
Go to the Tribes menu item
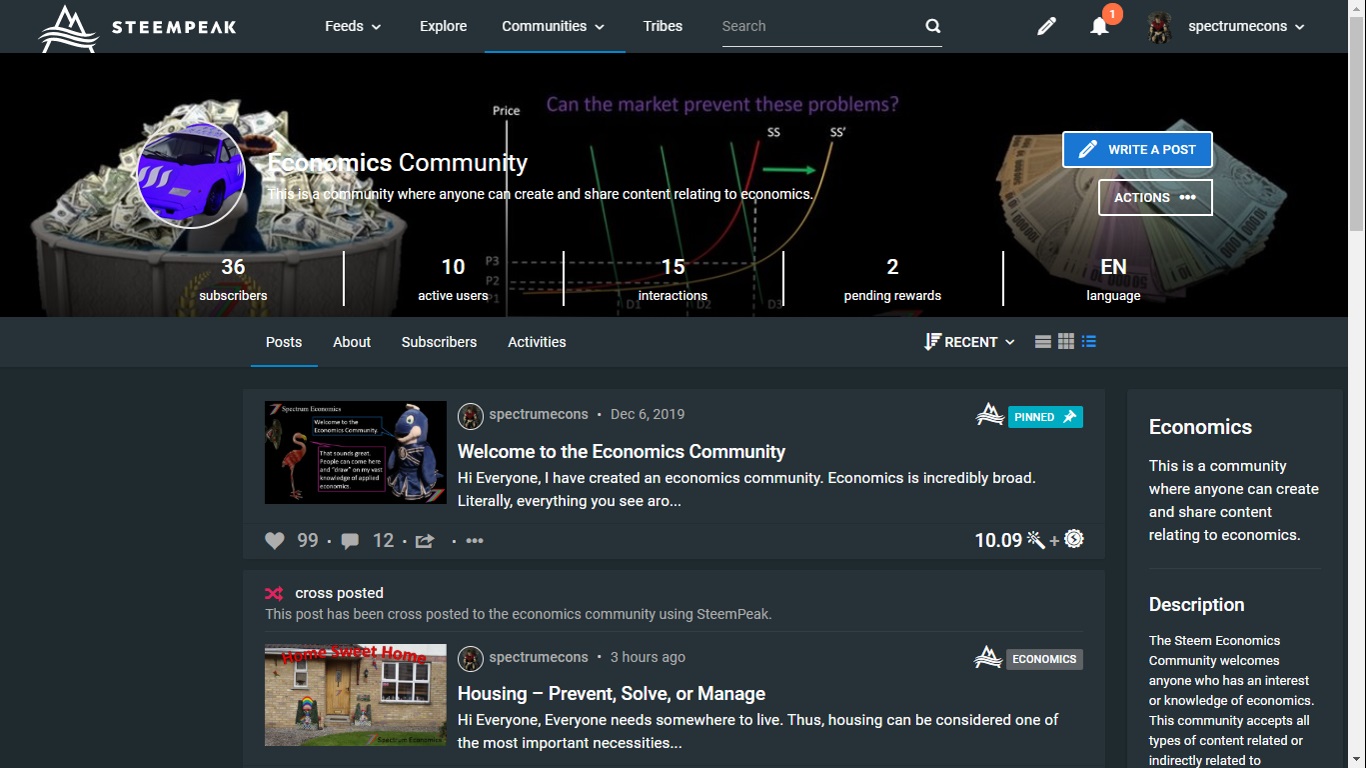pyautogui.click(x=663, y=27)
